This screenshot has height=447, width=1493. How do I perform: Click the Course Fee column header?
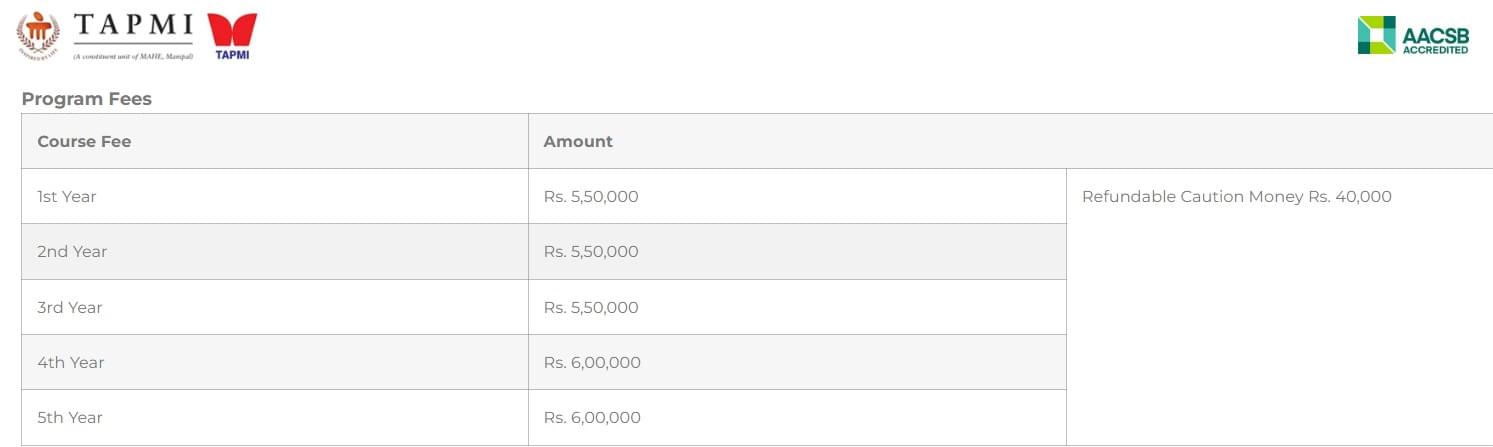coord(84,141)
